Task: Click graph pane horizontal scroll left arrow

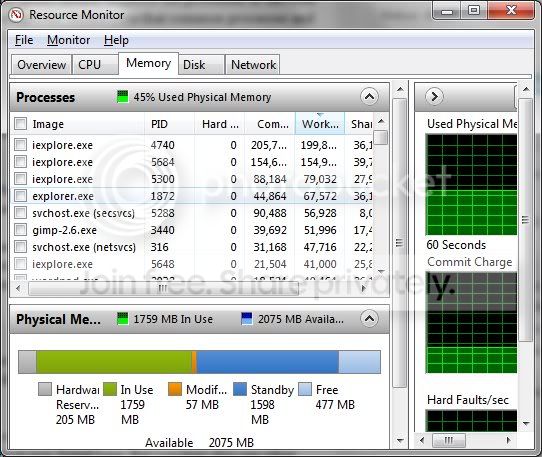Action: click(422, 440)
